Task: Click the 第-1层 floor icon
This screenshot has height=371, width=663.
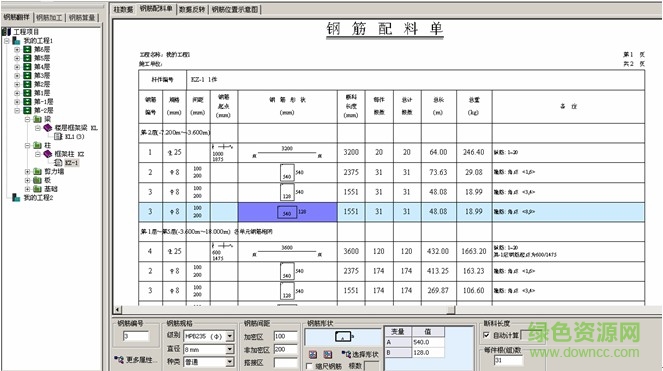Action: [x=27, y=102]
